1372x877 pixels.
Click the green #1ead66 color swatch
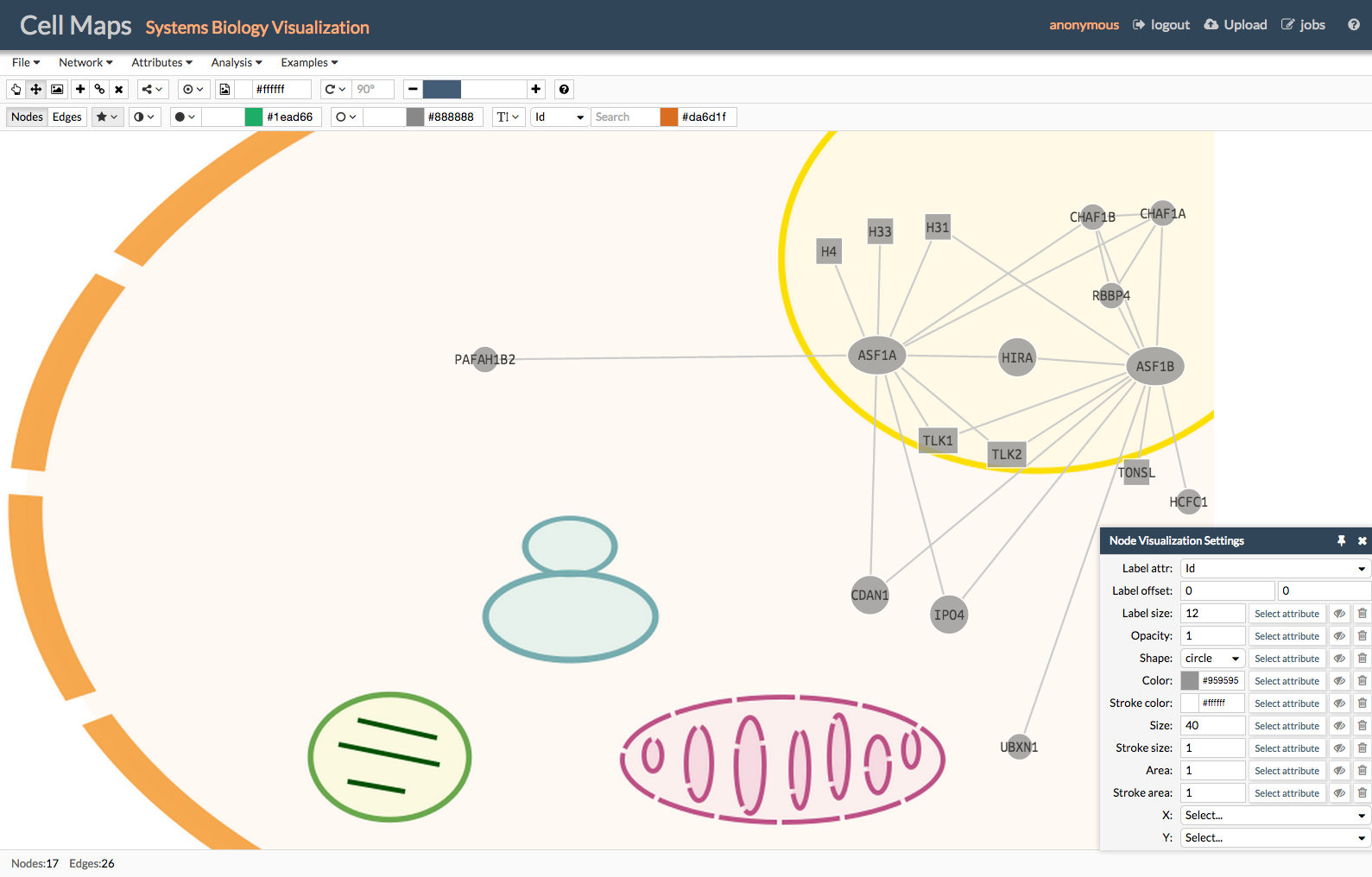click(254, 117)
